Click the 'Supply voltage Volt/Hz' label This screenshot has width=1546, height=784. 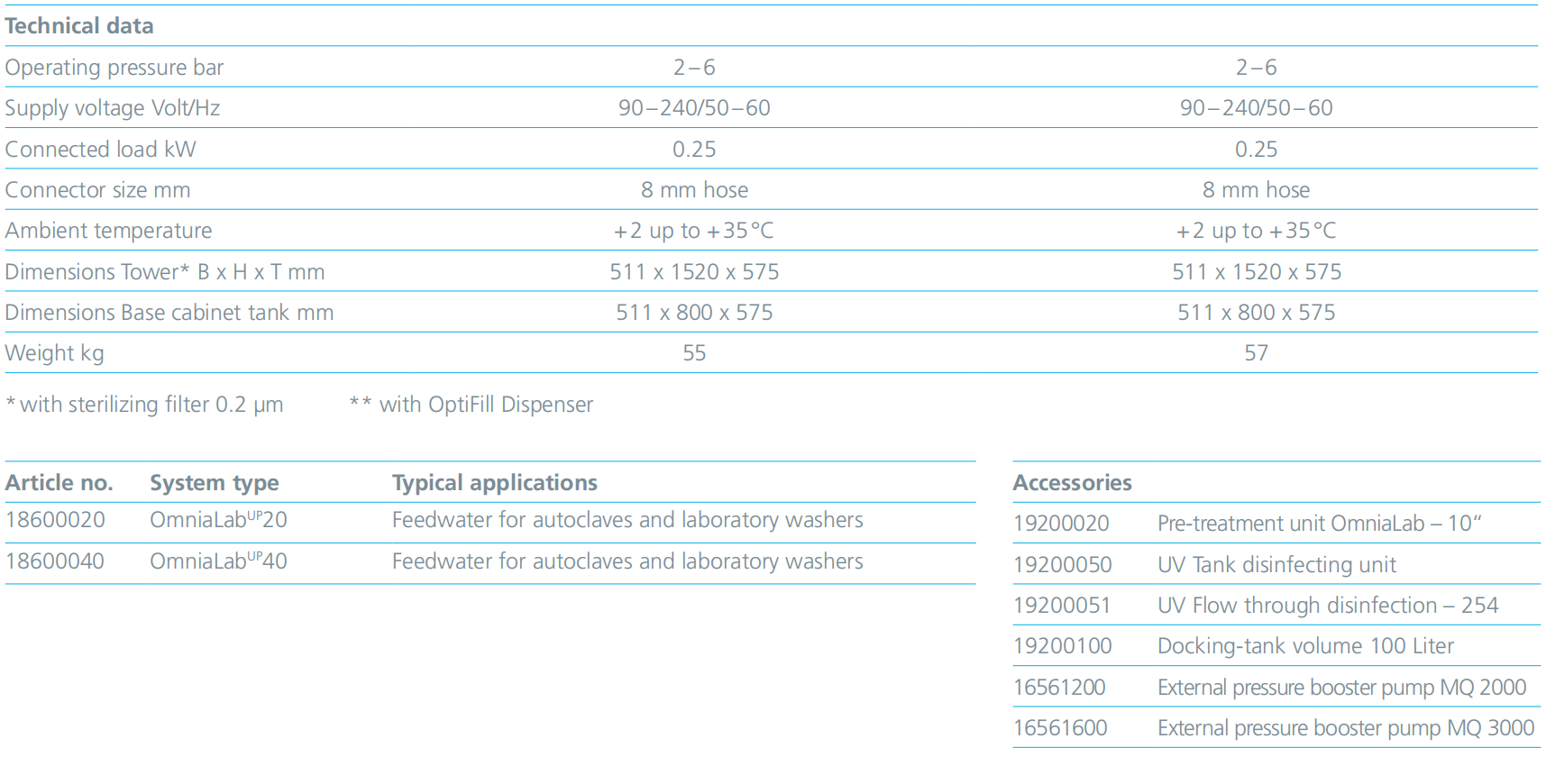pos(113,108)
